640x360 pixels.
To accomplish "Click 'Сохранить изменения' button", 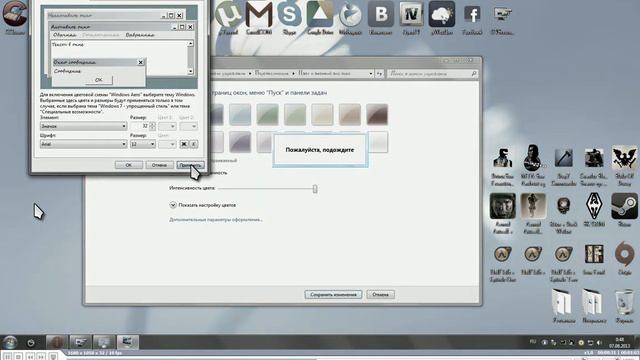I will (333, 294).
